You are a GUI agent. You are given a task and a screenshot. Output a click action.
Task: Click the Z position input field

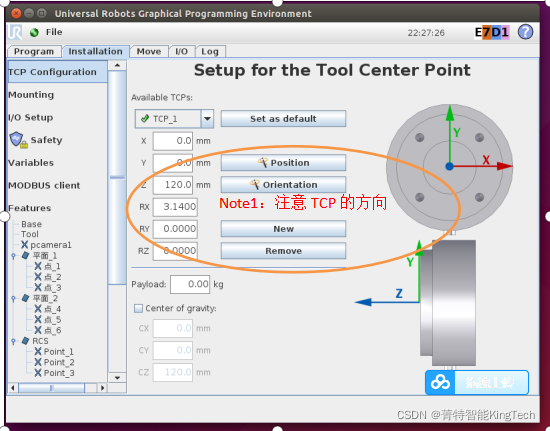coord(173,184)
